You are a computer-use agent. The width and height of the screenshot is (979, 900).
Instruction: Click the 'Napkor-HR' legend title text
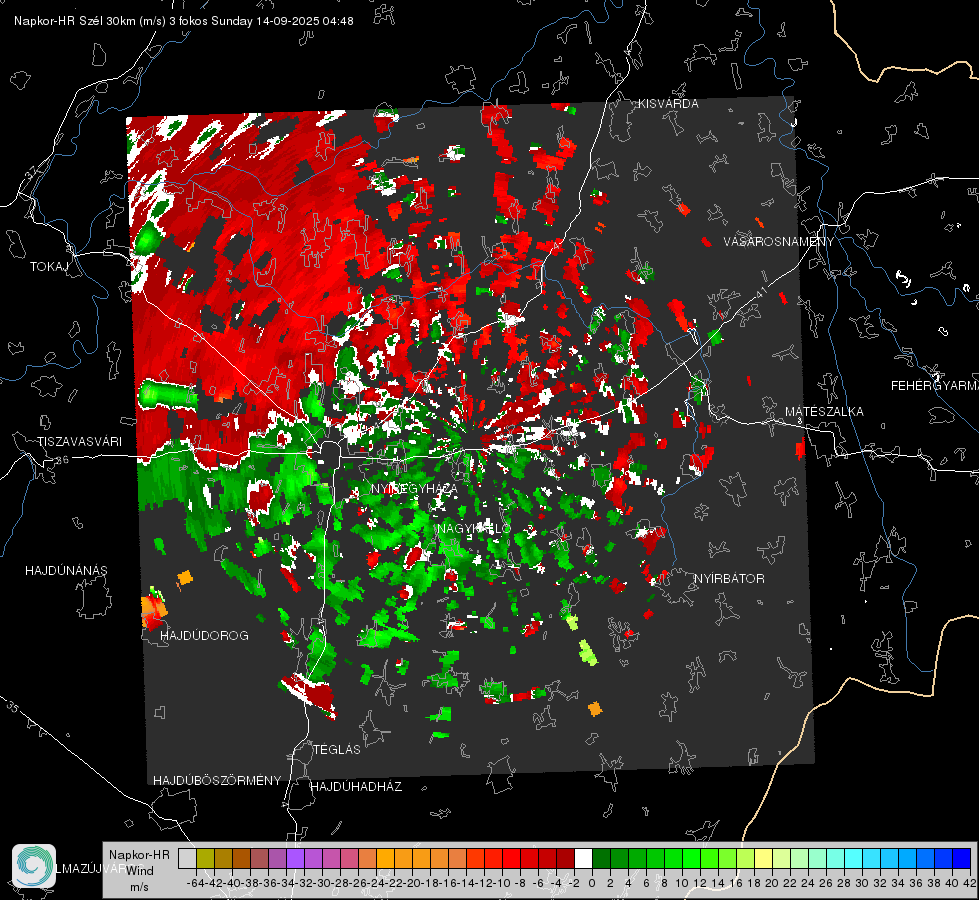click(x=139, y=855)
